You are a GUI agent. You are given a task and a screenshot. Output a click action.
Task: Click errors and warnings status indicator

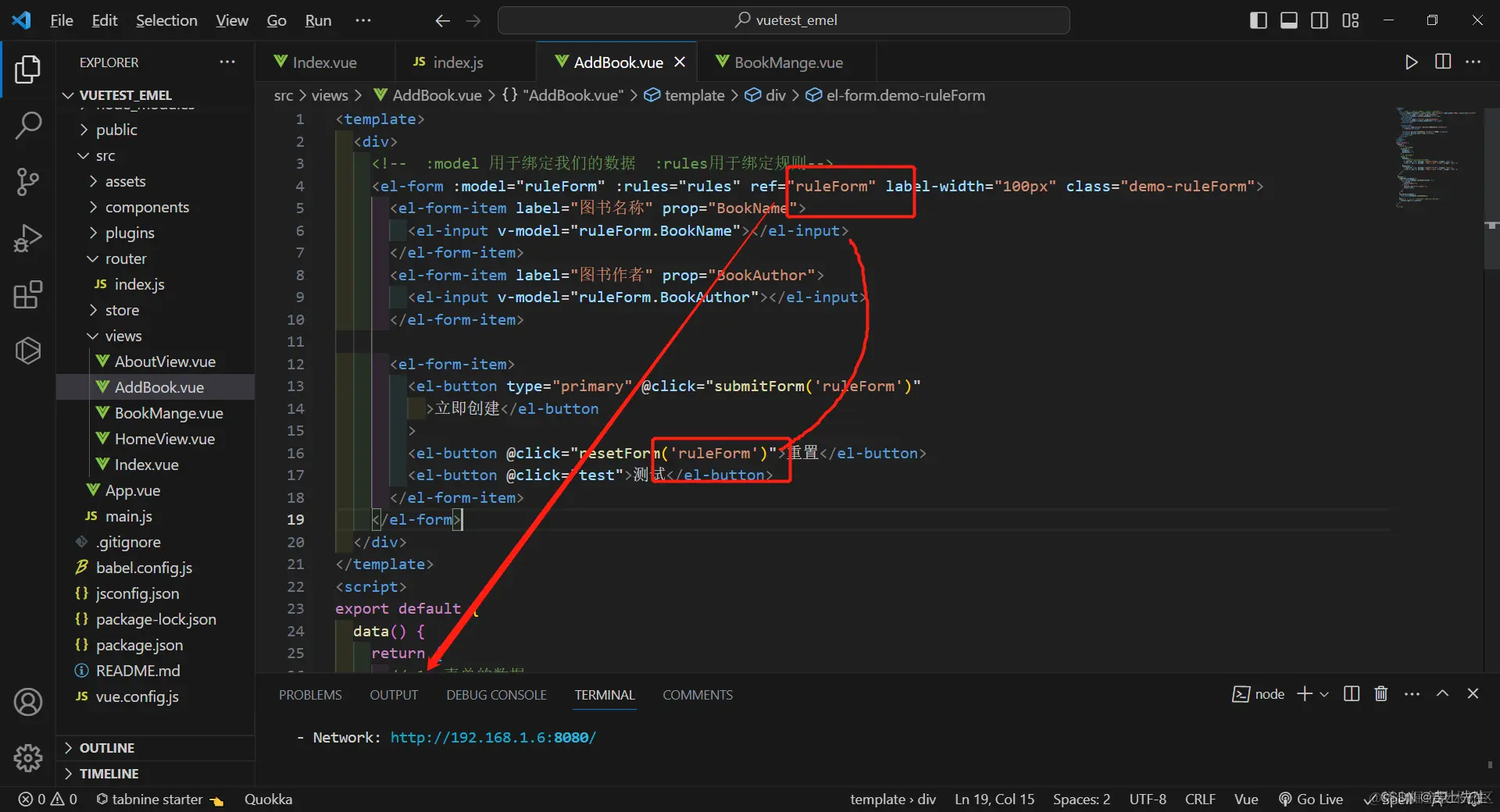pyautogui.click(x=48, y=799)
